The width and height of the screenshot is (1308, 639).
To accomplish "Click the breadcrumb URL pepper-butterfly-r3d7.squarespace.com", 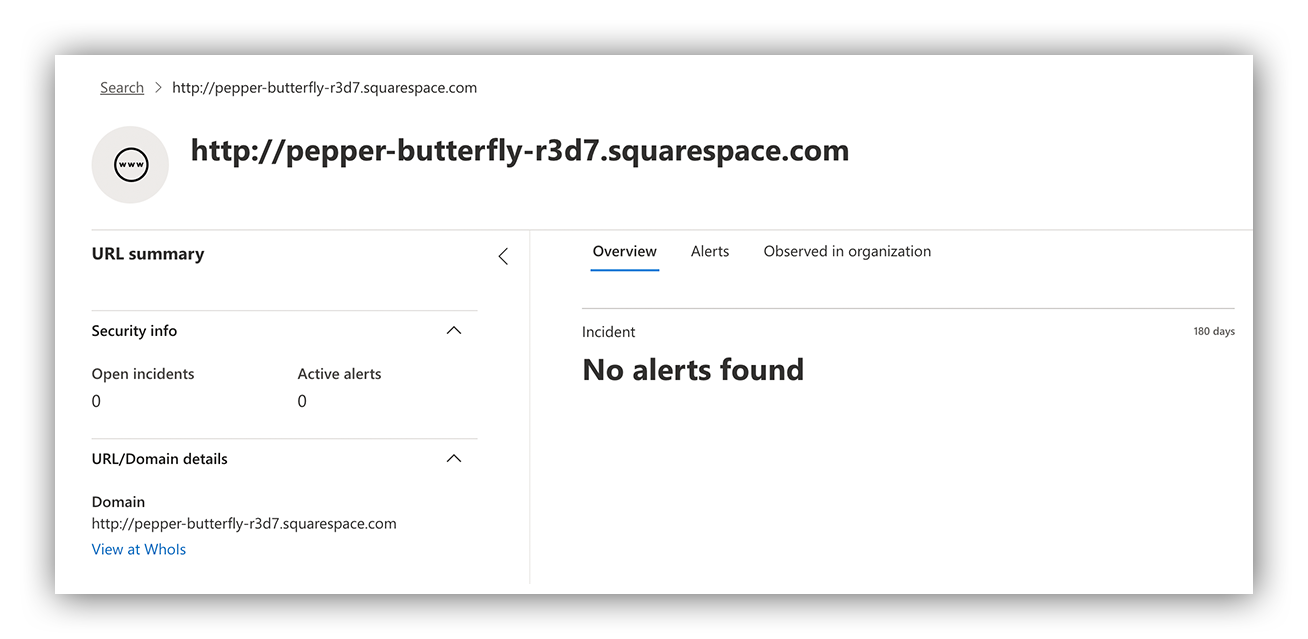I will tap(325, 88).
